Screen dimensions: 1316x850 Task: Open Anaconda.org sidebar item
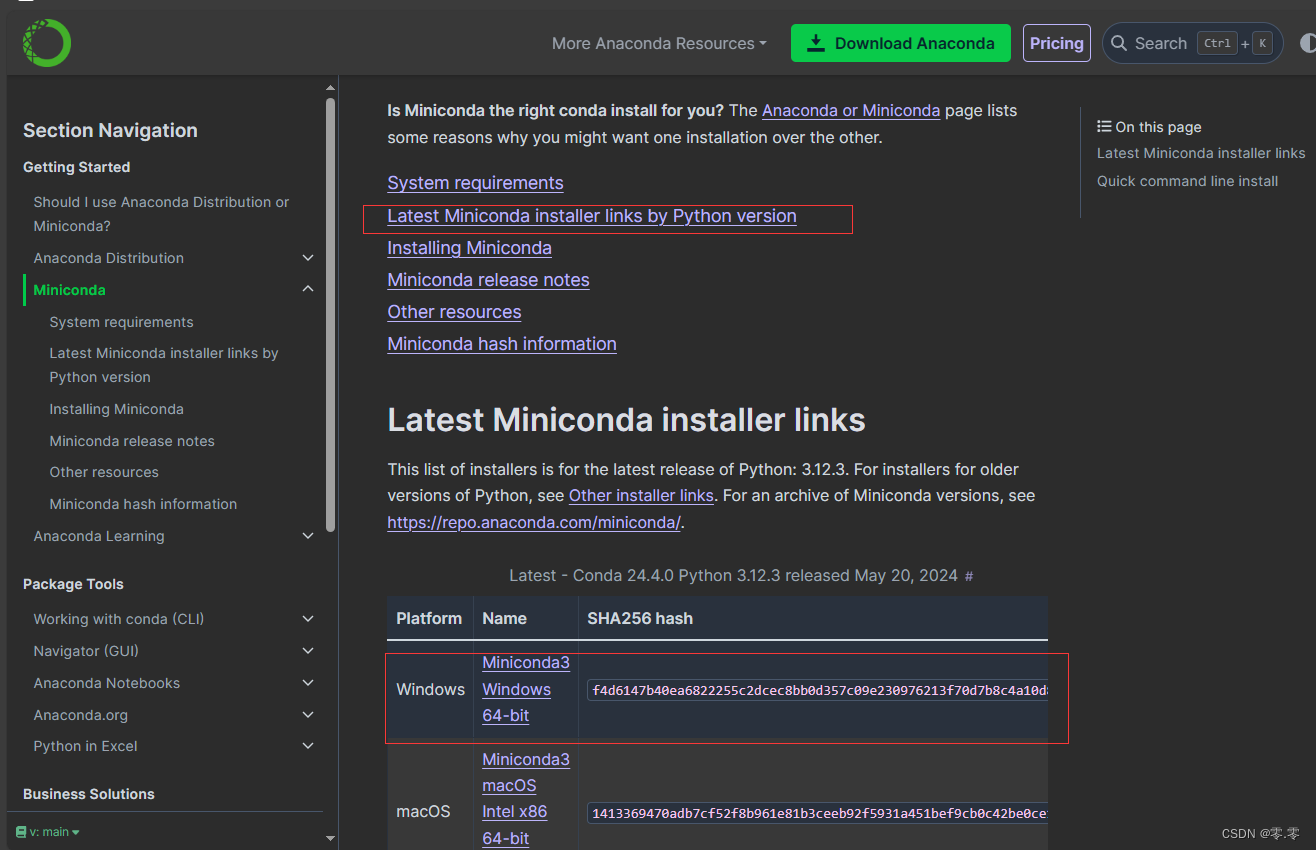pos(81,715)
